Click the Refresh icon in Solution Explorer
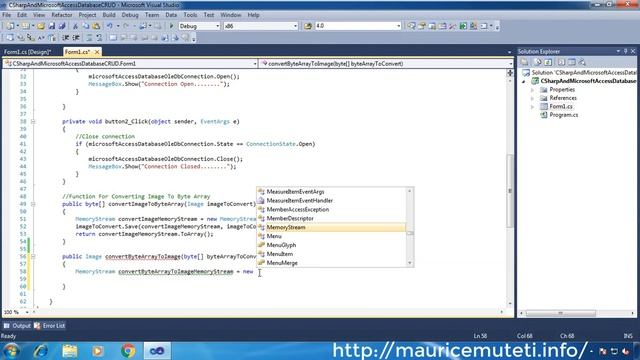The width and height of the screenshot is (640, 360). (548, 62)
